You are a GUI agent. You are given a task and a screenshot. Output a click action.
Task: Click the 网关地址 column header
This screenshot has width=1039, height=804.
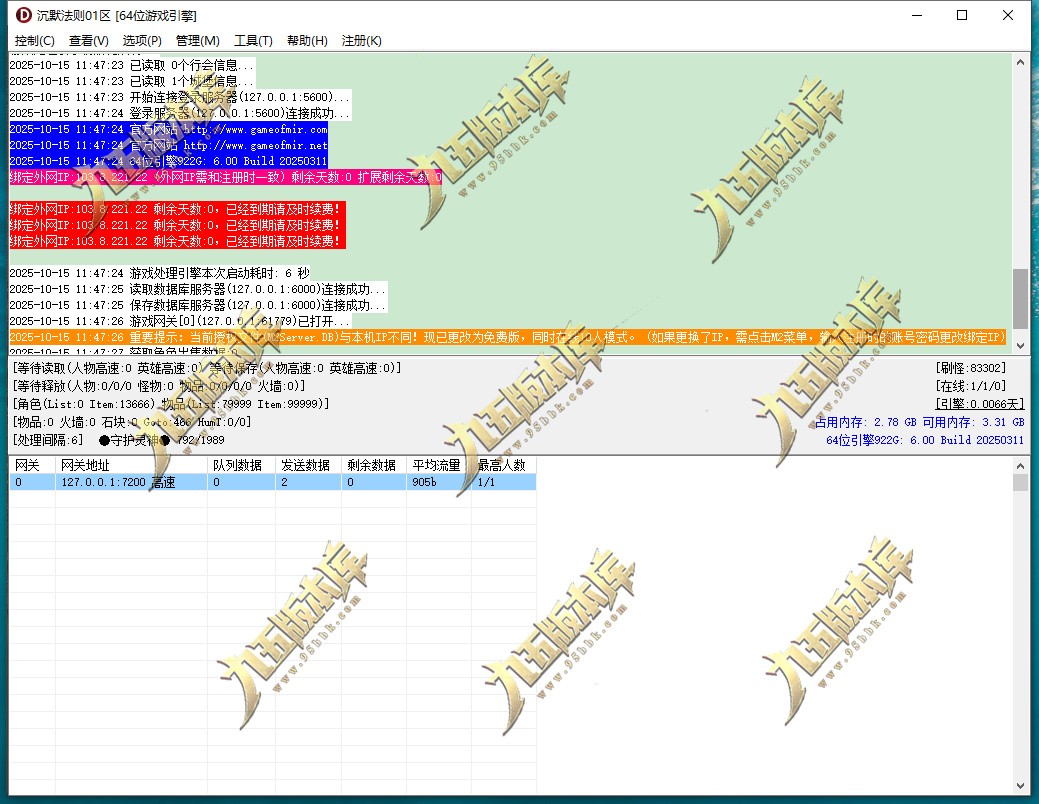point(131,465)
